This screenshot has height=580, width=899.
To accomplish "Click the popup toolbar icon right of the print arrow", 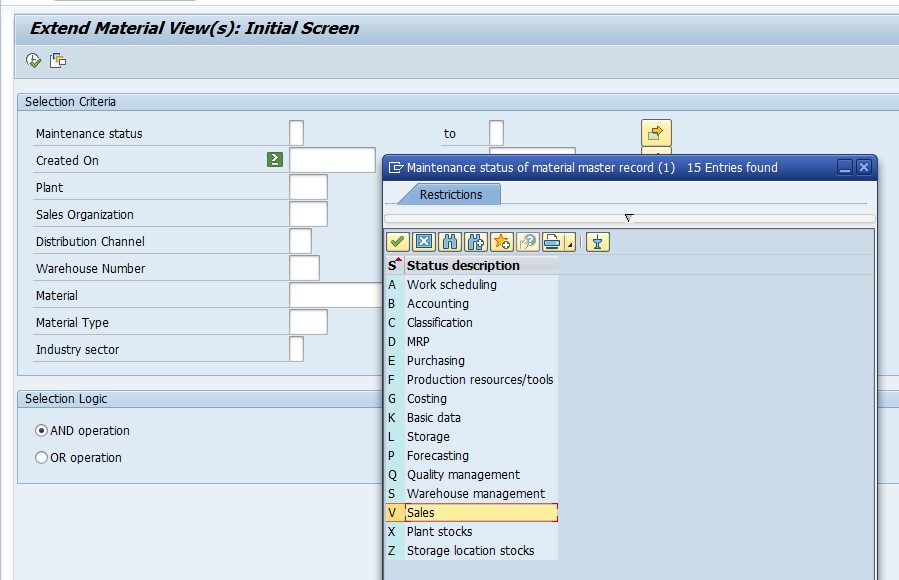I will pyautogui.click(x=597, y=242).
